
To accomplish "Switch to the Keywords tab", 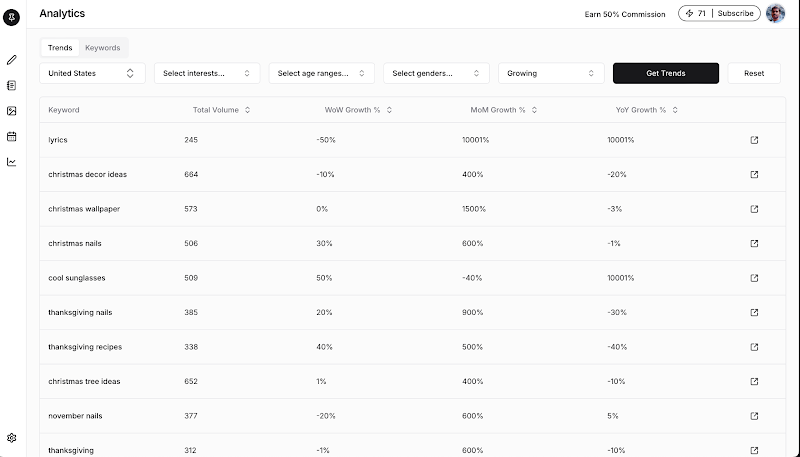I will 103,48.
